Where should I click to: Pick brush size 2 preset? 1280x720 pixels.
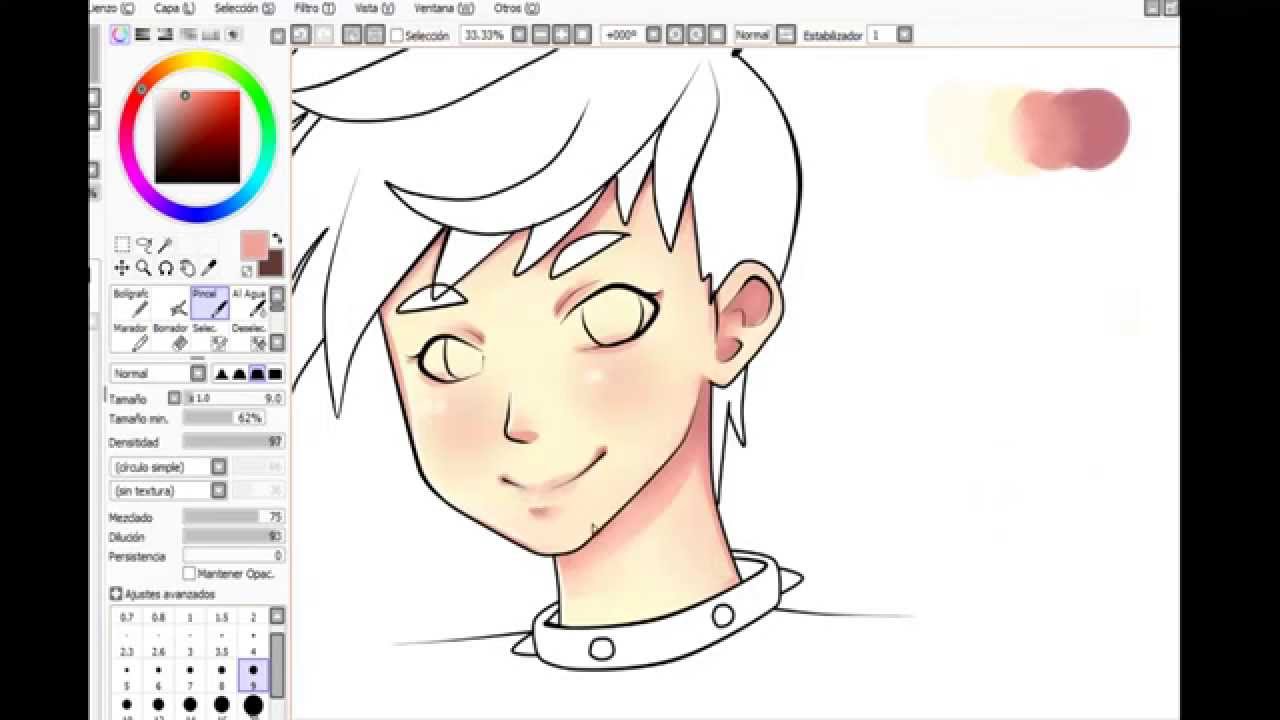253,618
